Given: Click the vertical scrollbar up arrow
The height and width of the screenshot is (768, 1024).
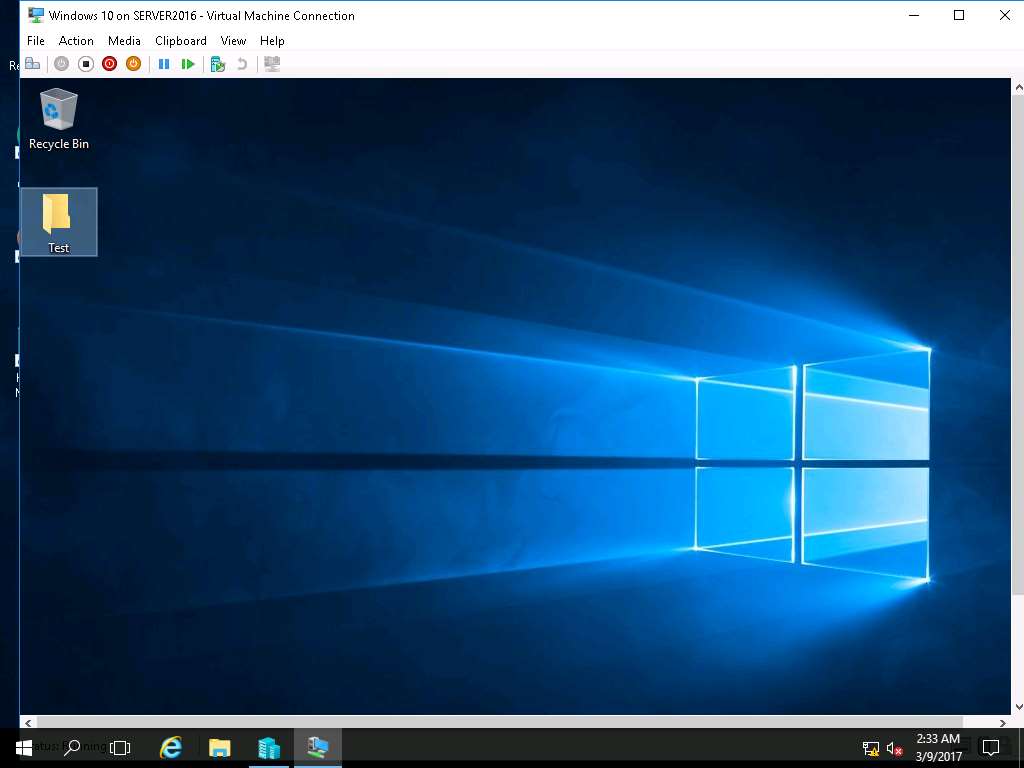Looking at the screenshot, I should tap(1018, 86).
